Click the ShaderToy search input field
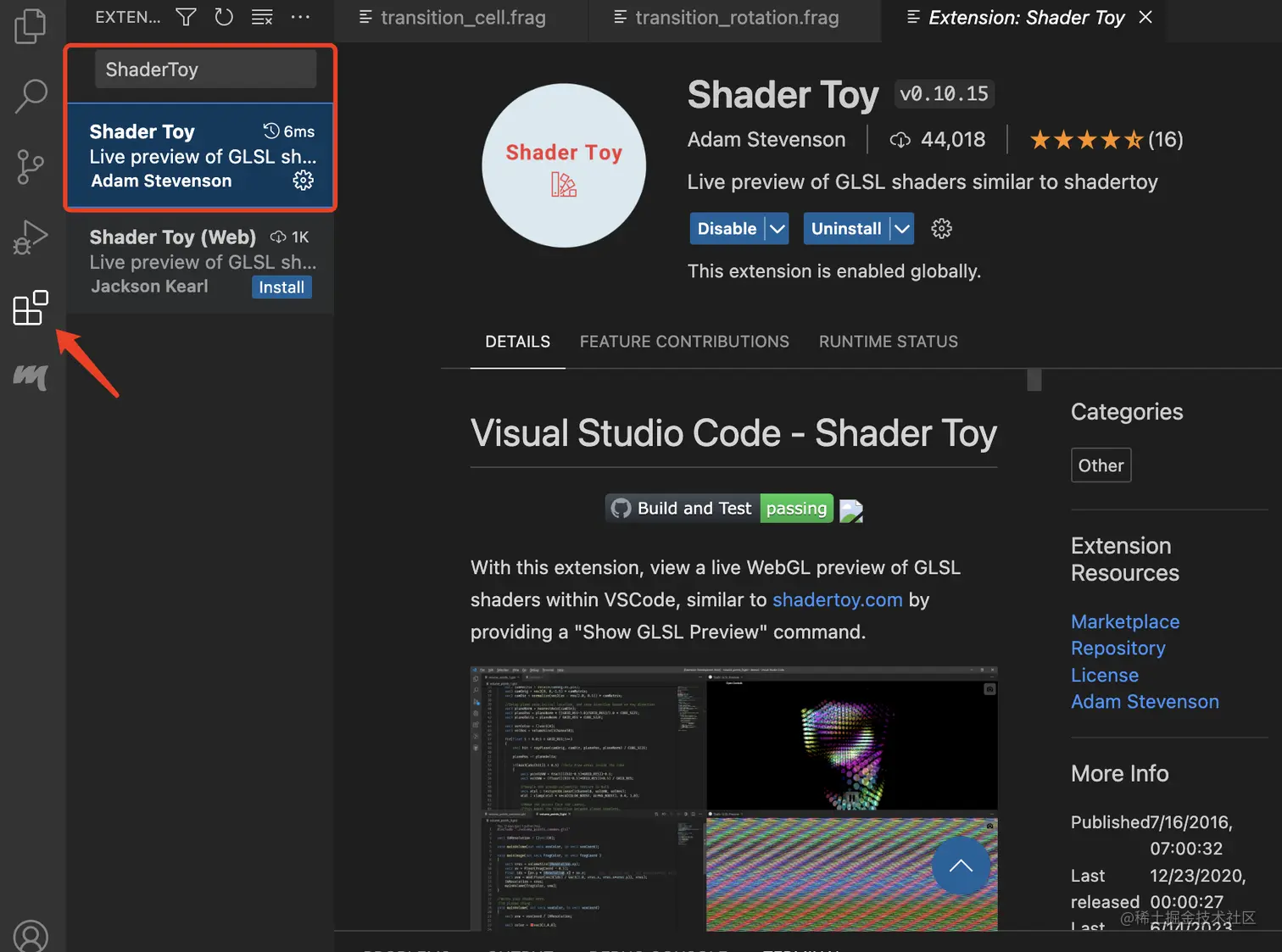The image size is (1282, 952). pos(205,69)
